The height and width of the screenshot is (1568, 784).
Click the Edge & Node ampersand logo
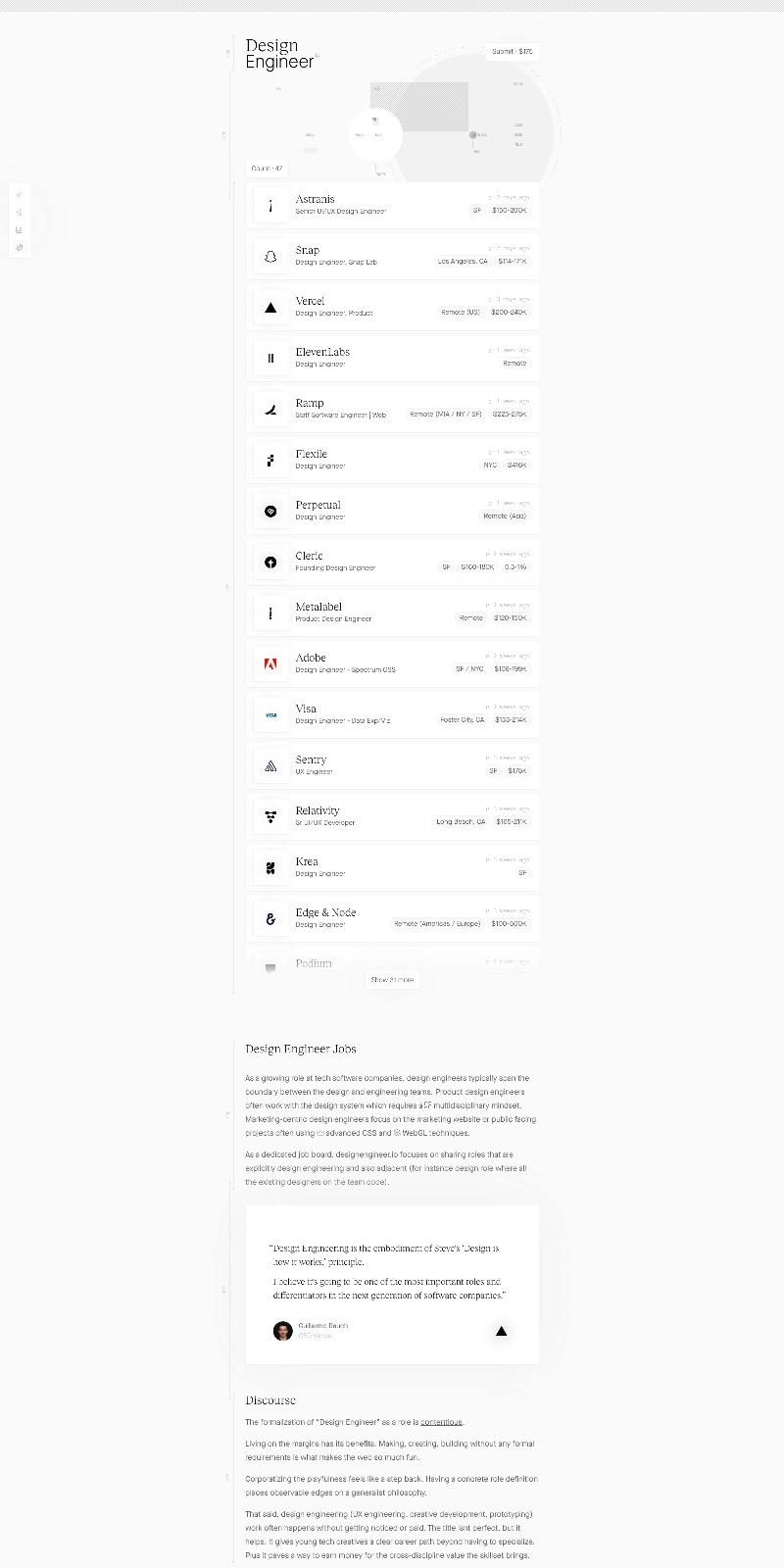tap(270, 919)
